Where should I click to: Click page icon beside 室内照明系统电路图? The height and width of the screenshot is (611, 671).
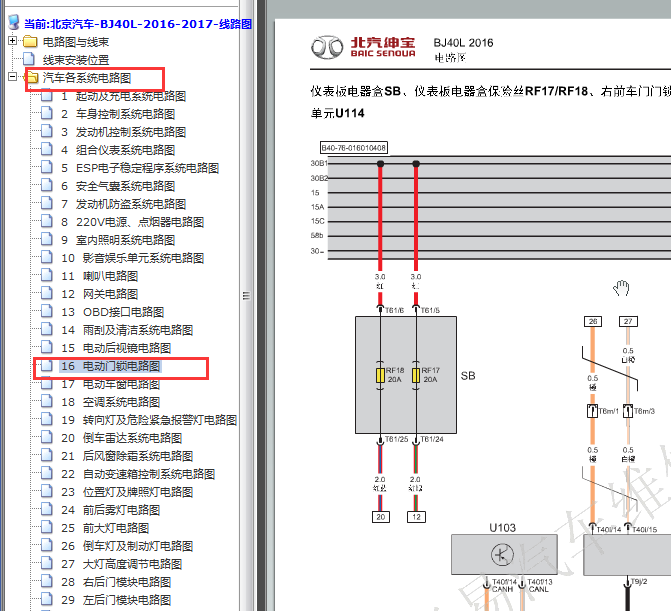pos(47,239)
